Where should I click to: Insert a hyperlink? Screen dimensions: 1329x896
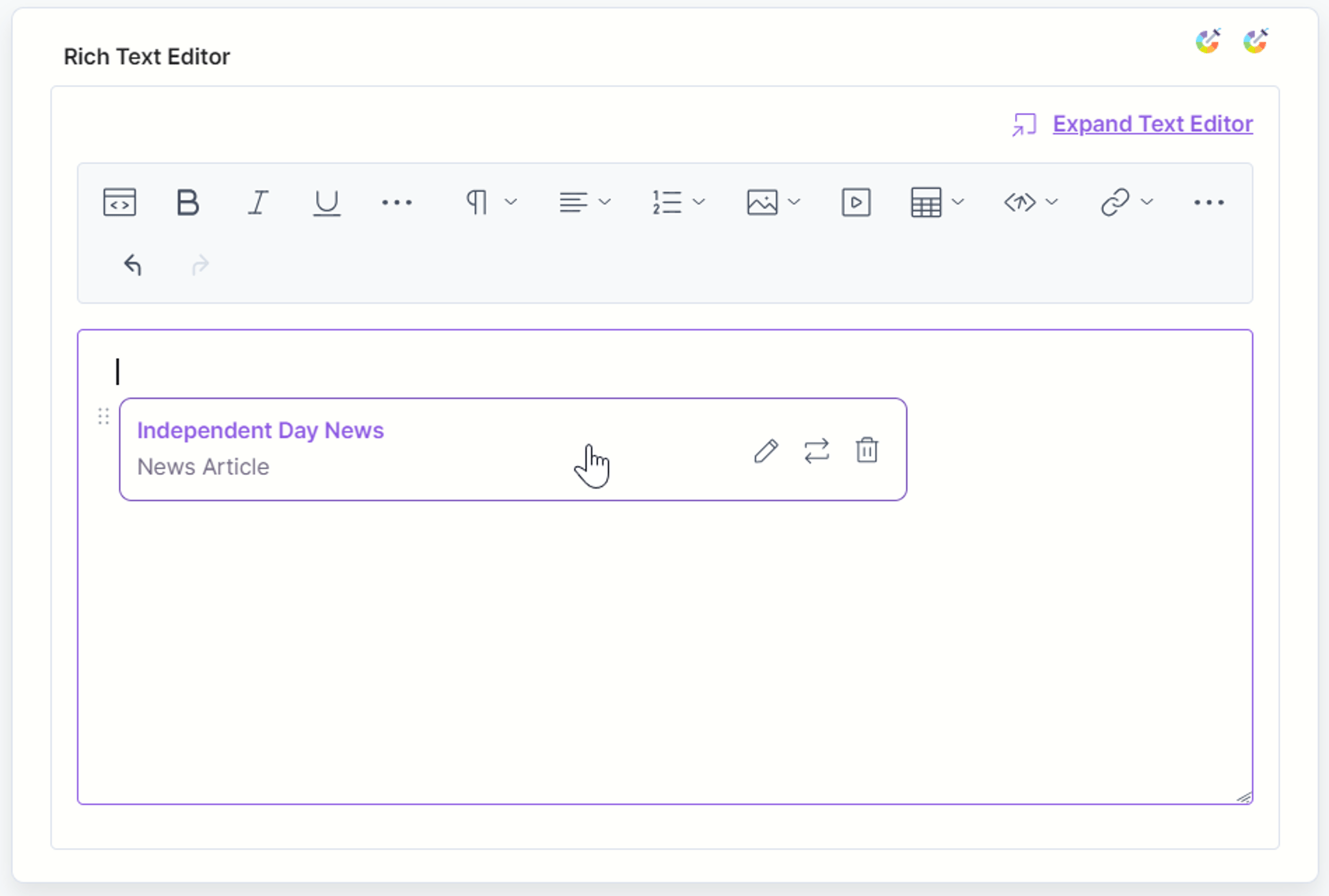[x=1115, y=202]
